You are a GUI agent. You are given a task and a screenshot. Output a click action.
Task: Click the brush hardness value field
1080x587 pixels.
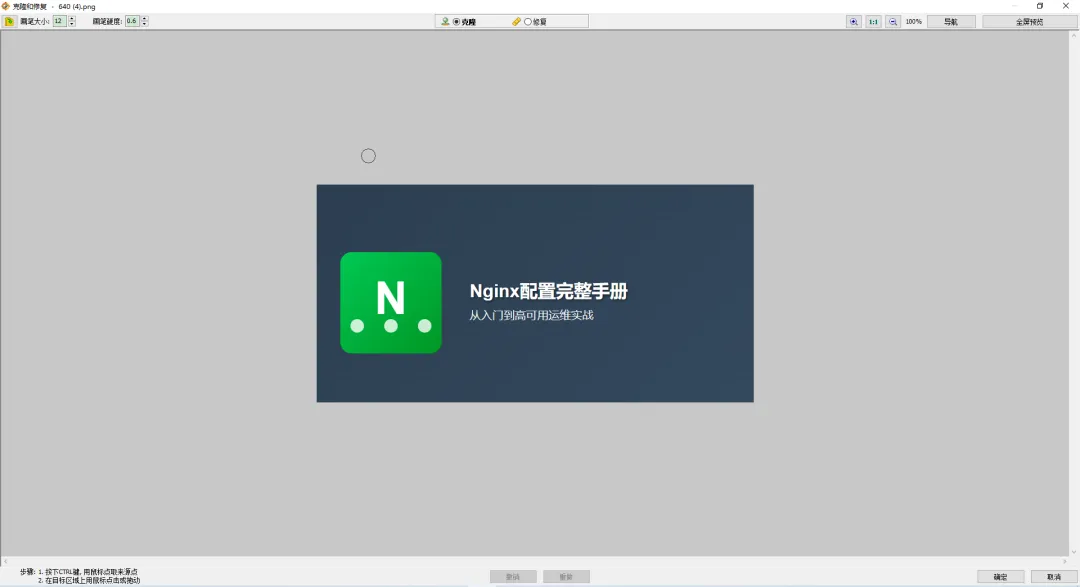132,21
